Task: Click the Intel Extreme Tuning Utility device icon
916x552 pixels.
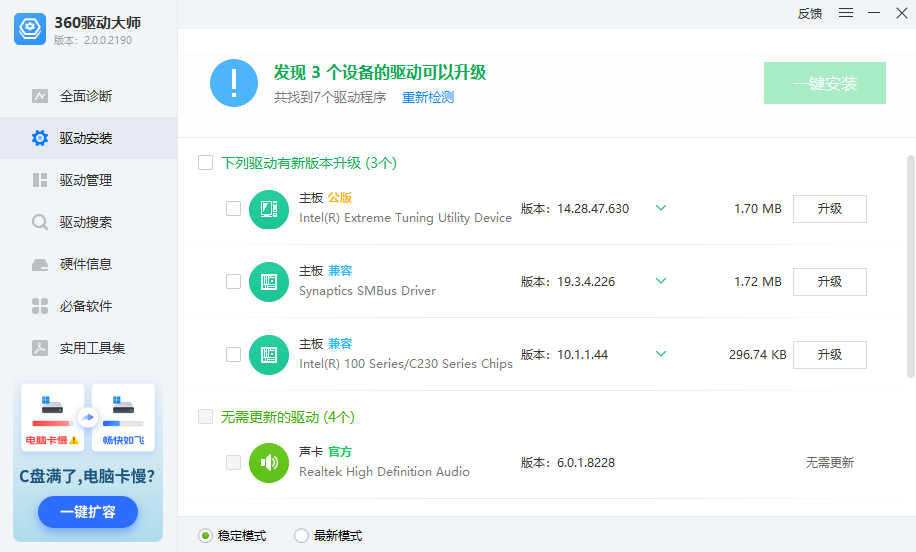Action: 269,209
